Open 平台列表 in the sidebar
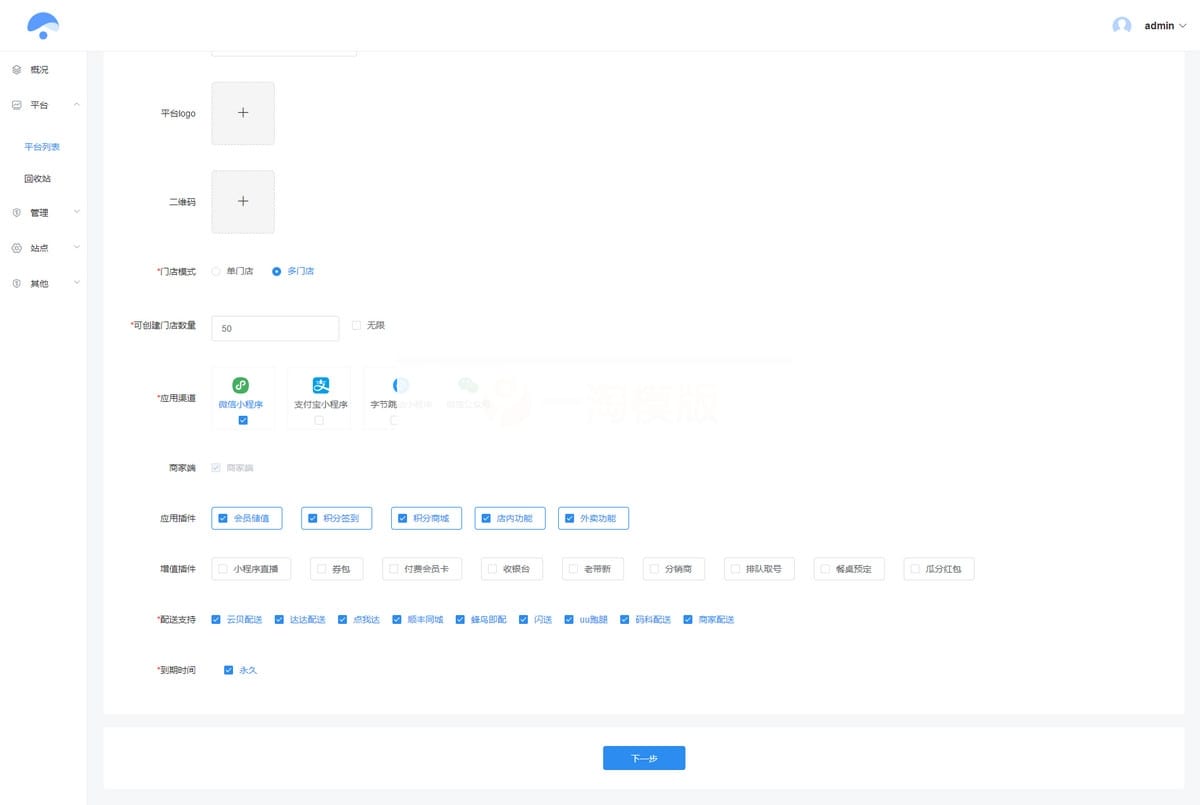Viewport: 1200px width, 805px height. pyautogui.click(x=42, y=147)
